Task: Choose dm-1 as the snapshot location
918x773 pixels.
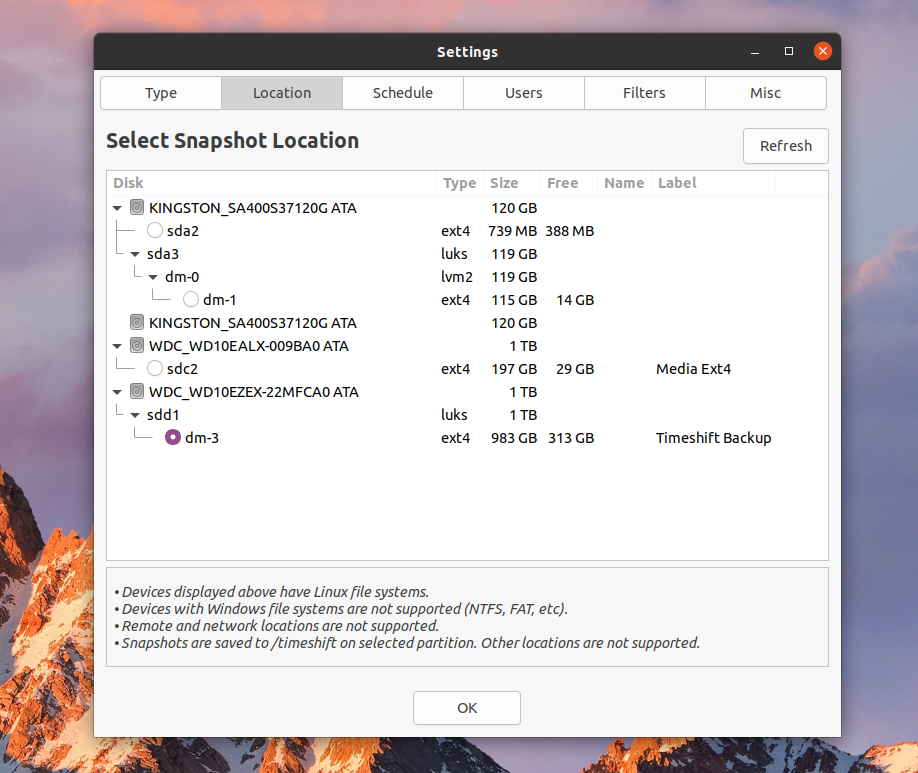Action: click(x=191, y=300)
